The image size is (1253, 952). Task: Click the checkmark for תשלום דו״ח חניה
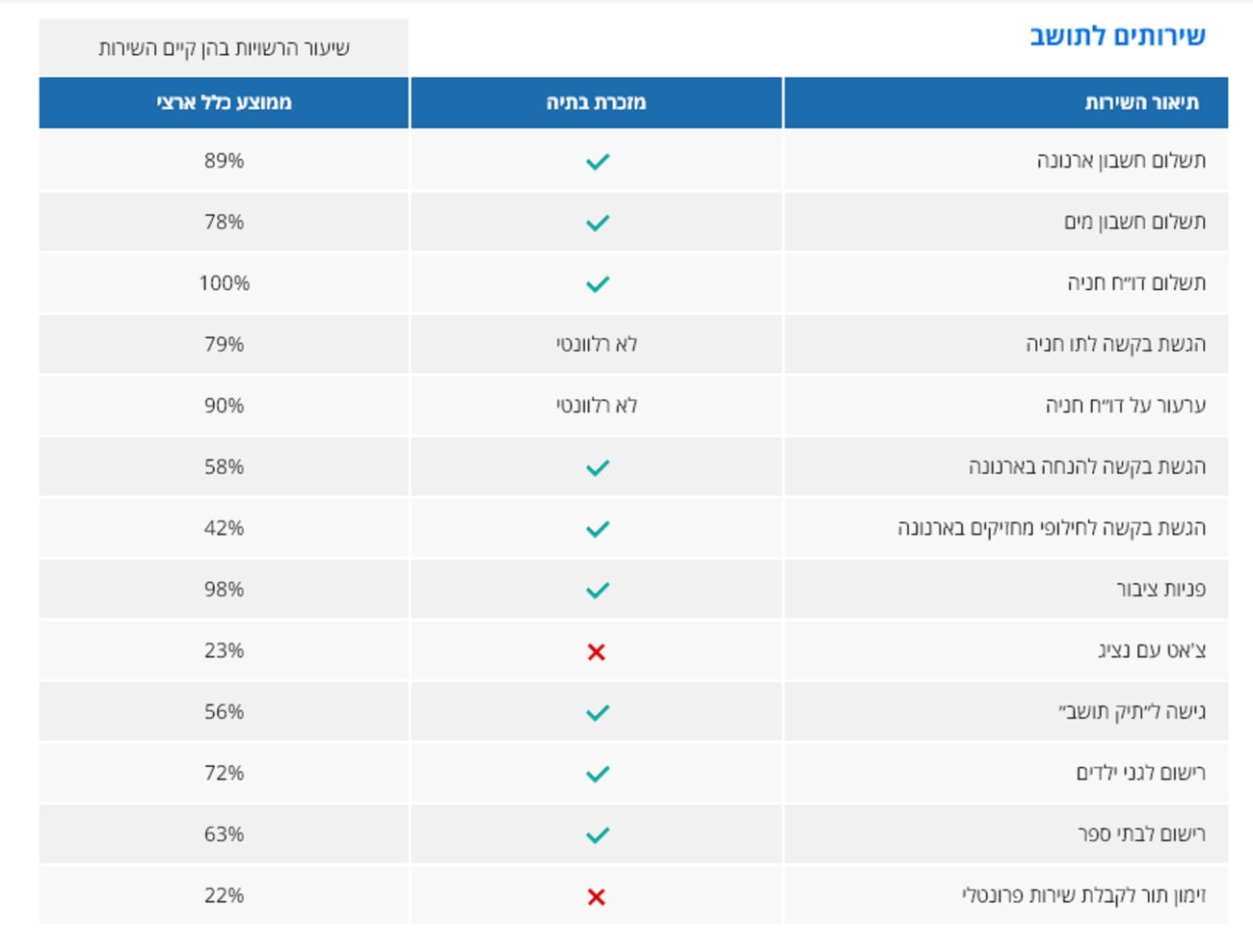597,283
